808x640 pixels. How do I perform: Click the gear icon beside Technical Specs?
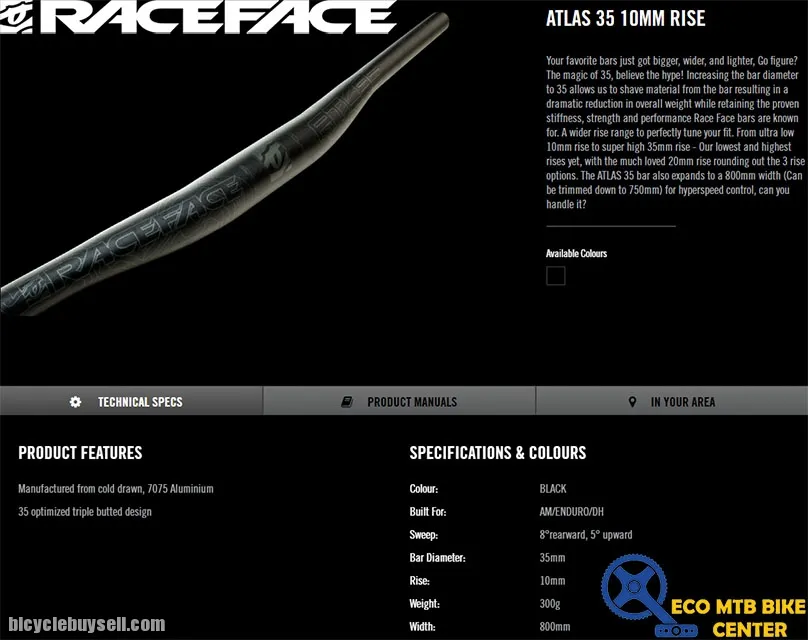[x=75, y=402]
